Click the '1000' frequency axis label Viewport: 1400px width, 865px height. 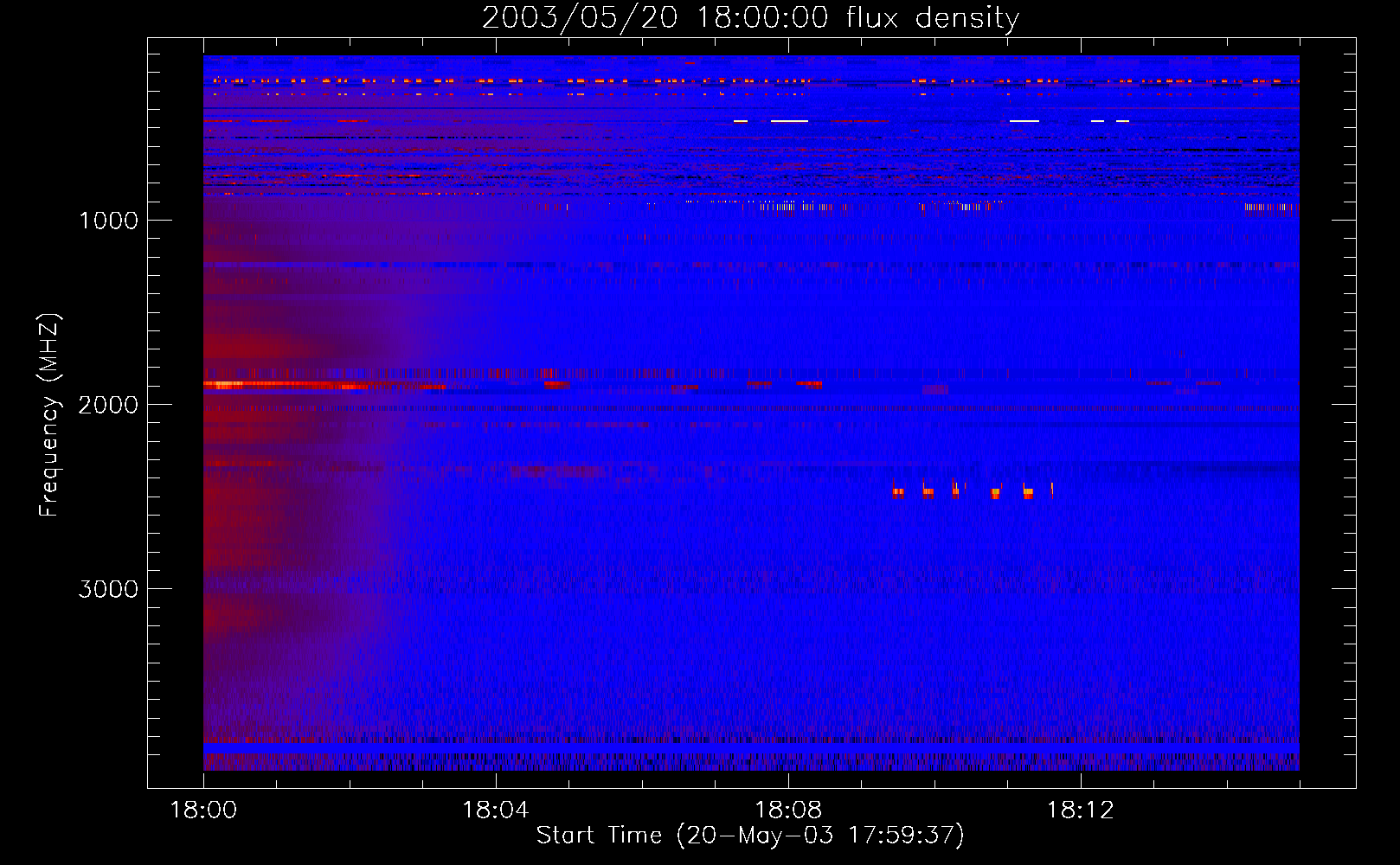[x=108, y=221]
